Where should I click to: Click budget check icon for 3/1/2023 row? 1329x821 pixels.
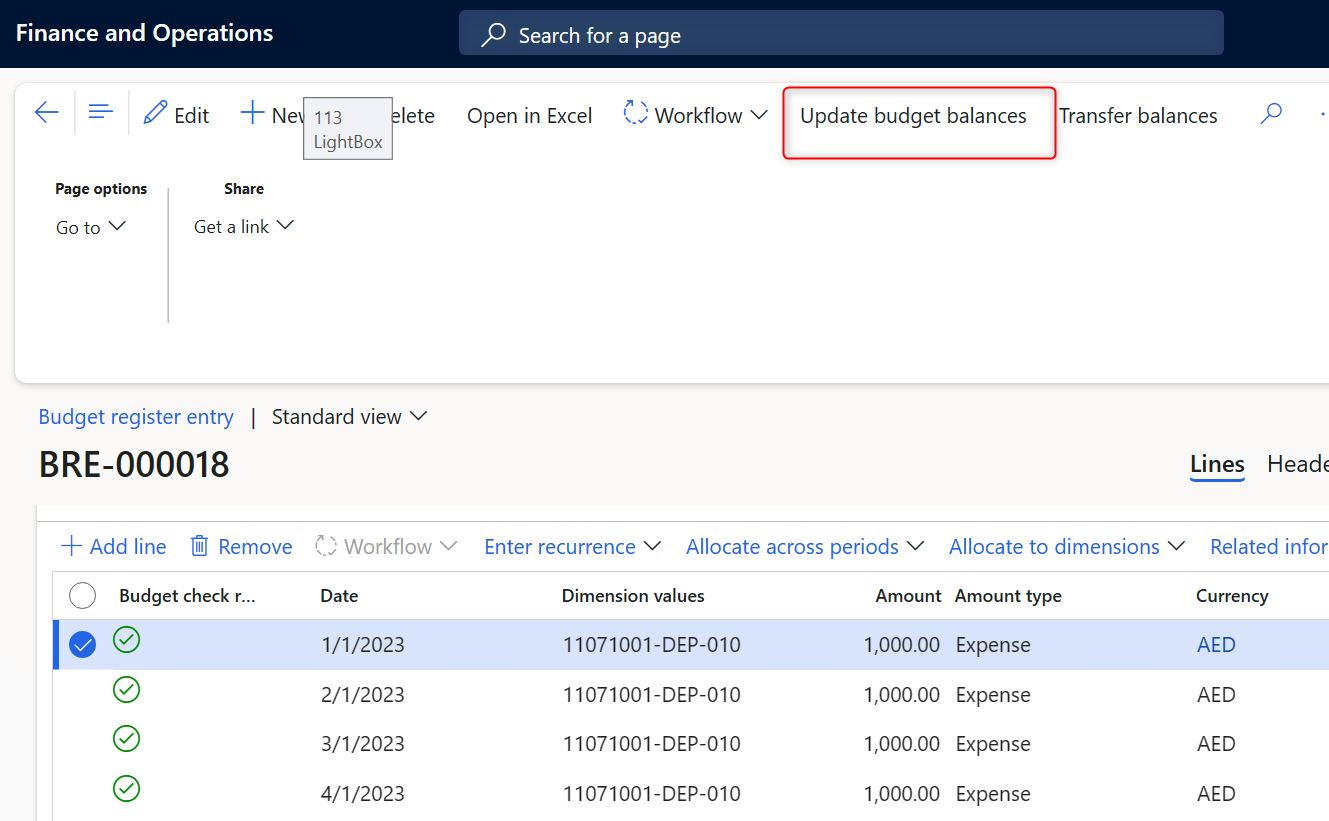126,739
